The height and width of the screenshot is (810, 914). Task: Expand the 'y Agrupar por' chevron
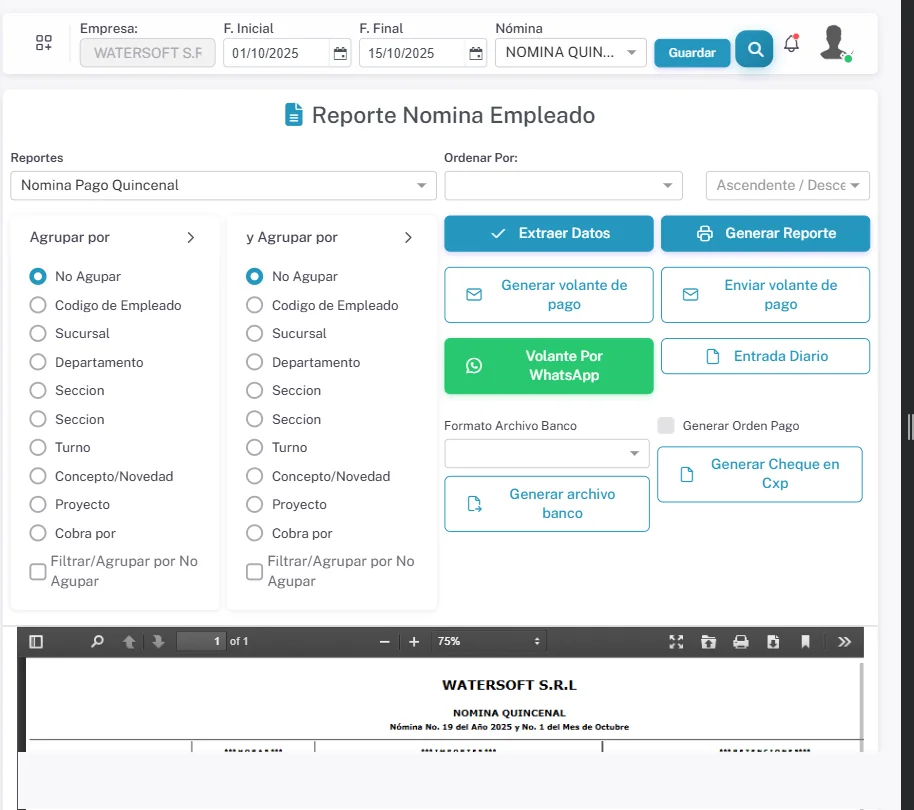(408, 237)
